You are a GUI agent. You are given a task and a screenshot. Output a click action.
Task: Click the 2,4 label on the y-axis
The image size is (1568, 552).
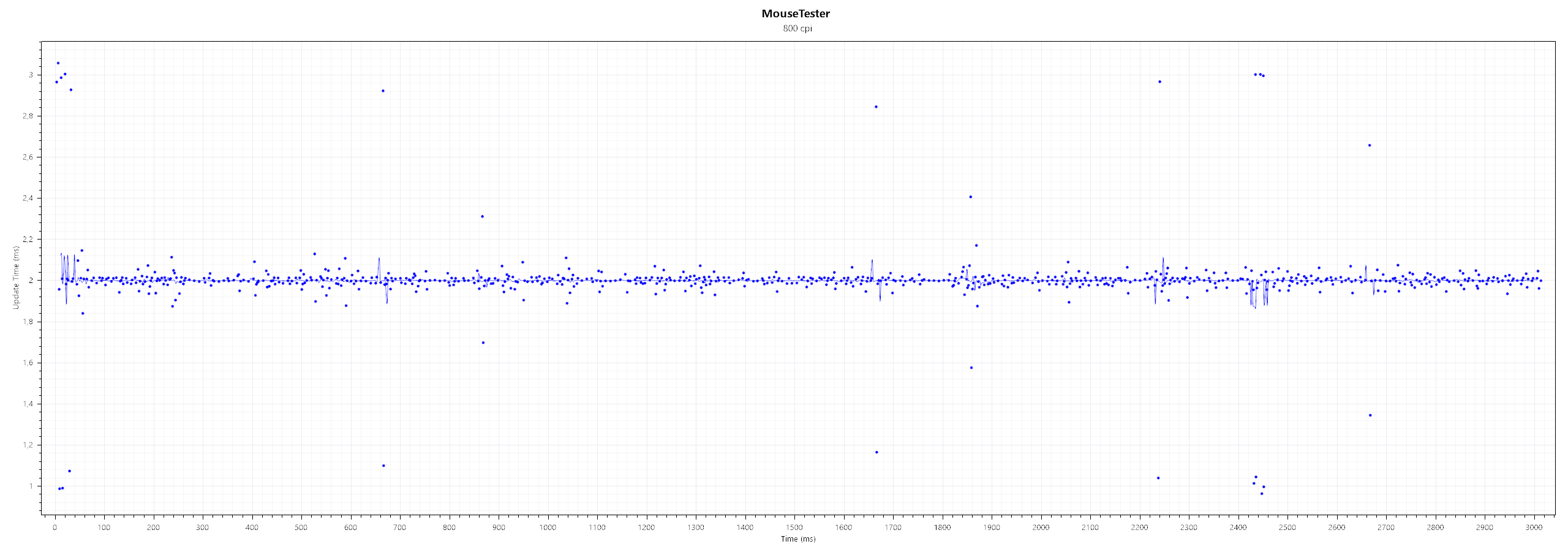coord(29,198)
